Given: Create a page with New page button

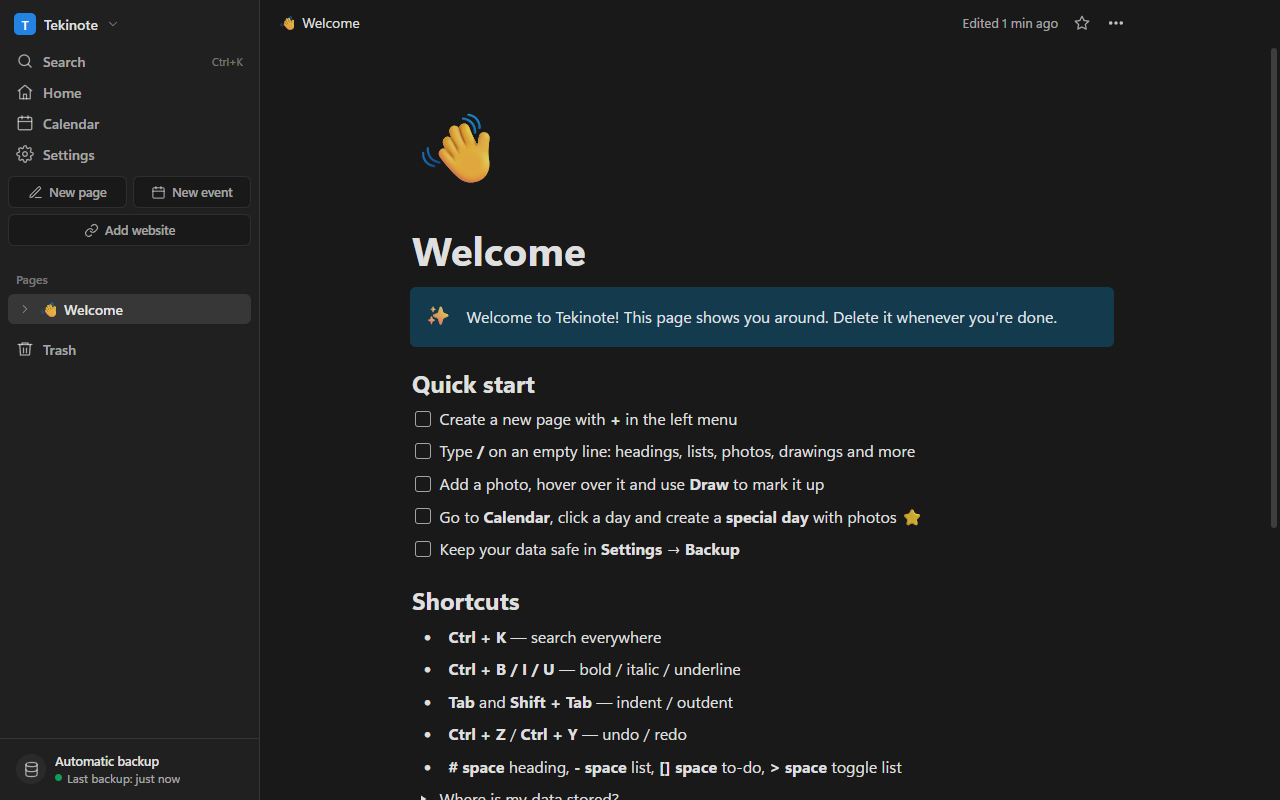Looking at the screenshot, I should 67,192.
